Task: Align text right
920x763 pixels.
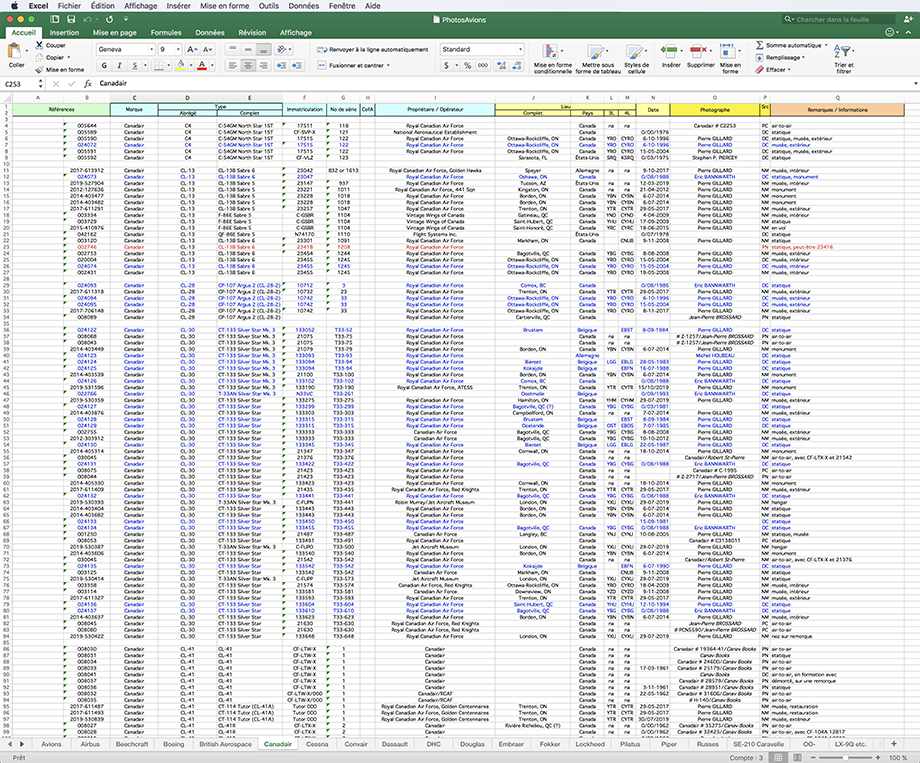Action: 263,65
